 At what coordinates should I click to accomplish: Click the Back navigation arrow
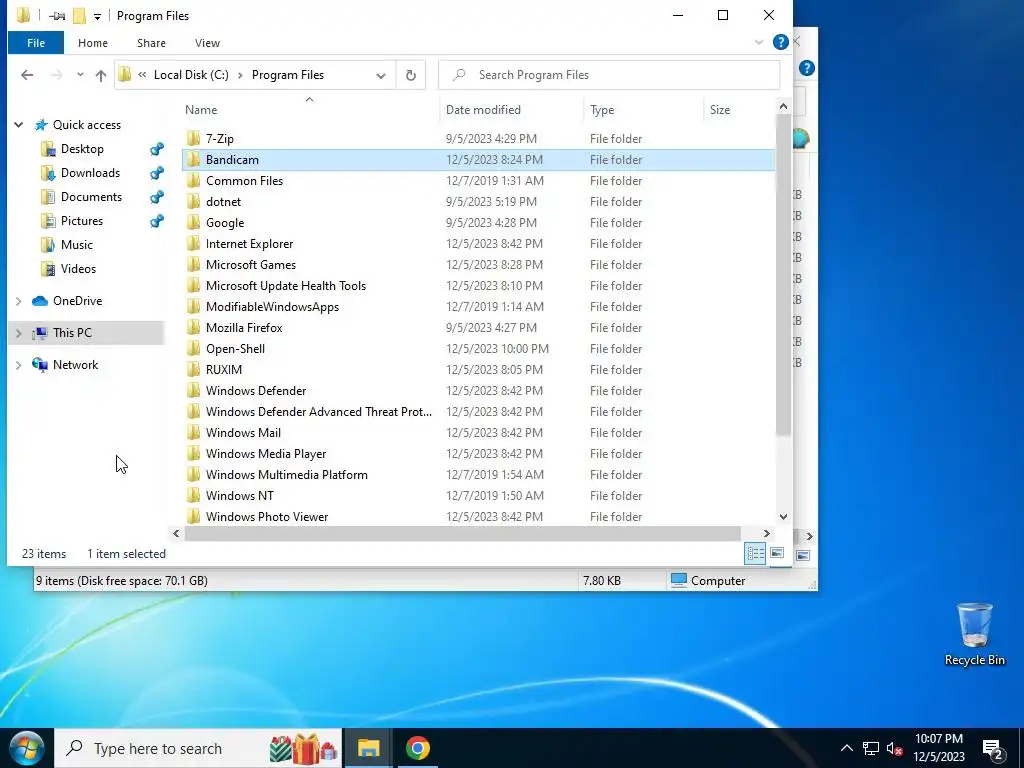(27, 75)
